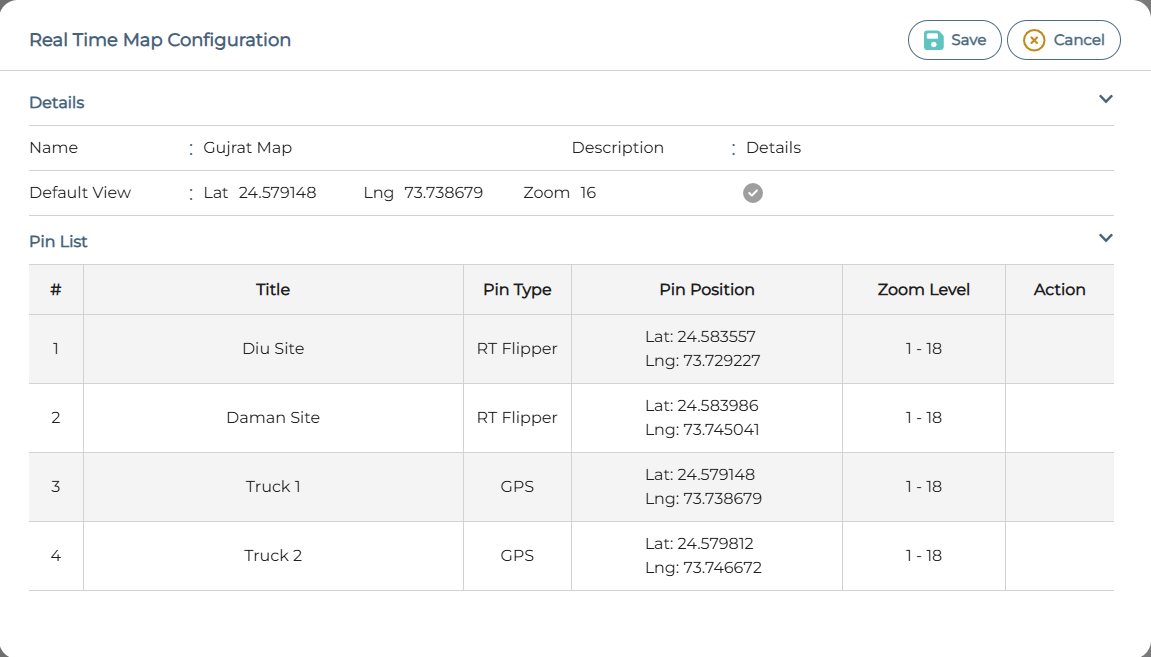Click the Title column header
The height and width of the screenshot is (657, 1151).
point(273,289)
